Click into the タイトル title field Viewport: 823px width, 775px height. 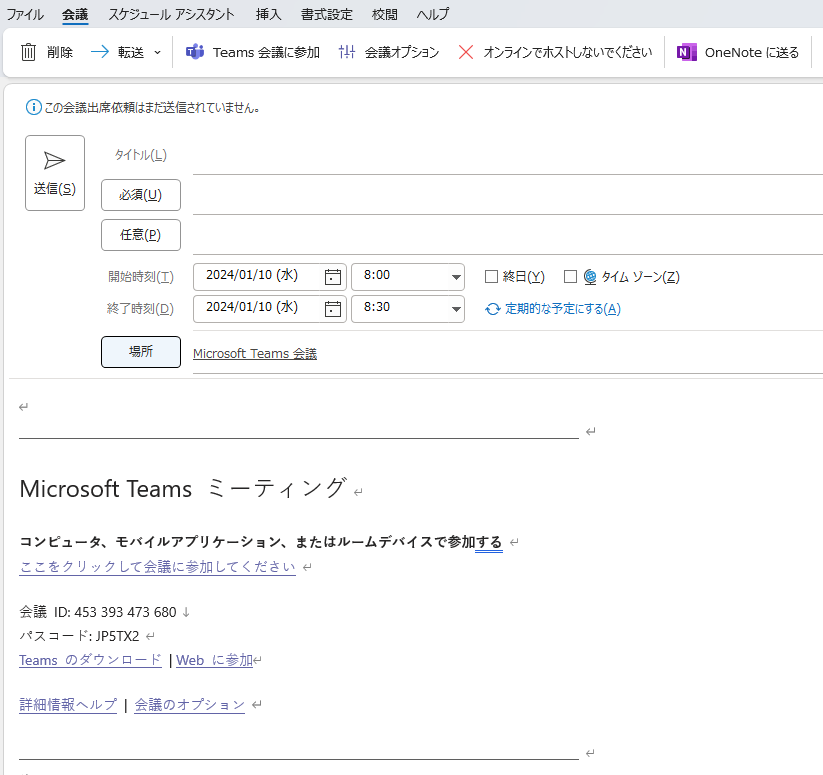click(500, 156)
